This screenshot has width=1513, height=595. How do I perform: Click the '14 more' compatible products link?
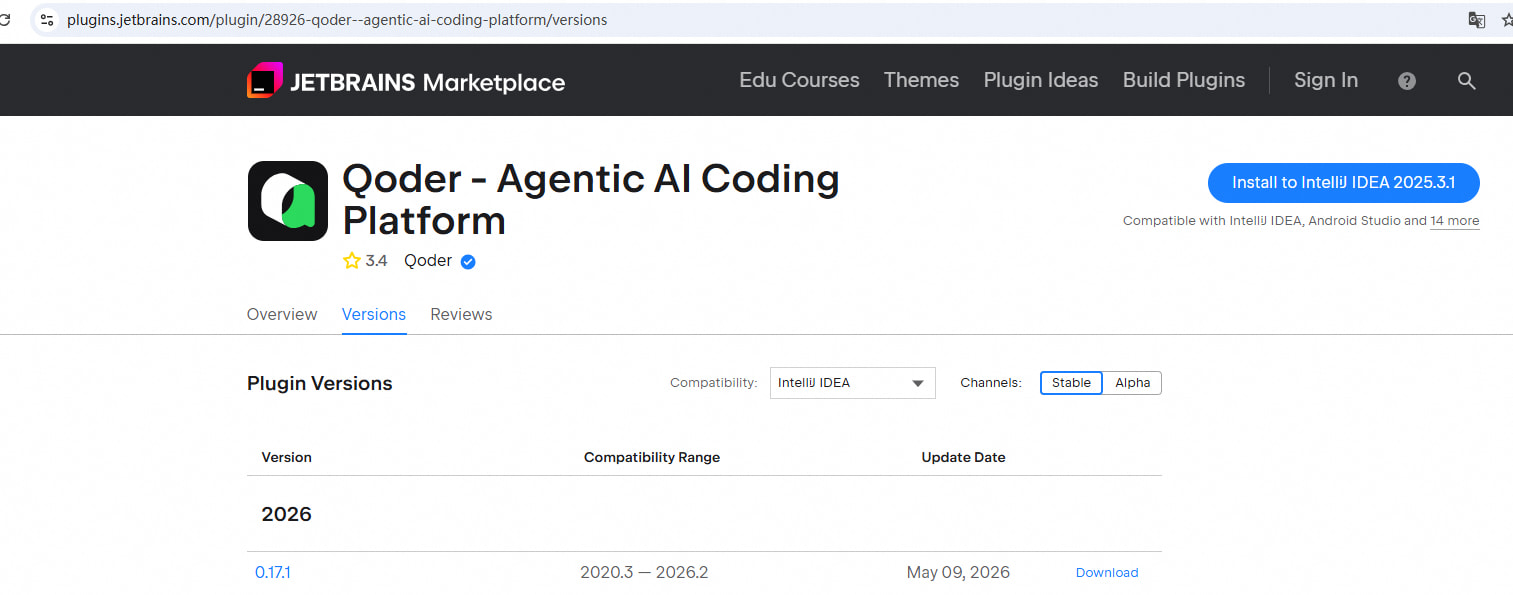pos(1454,221)
